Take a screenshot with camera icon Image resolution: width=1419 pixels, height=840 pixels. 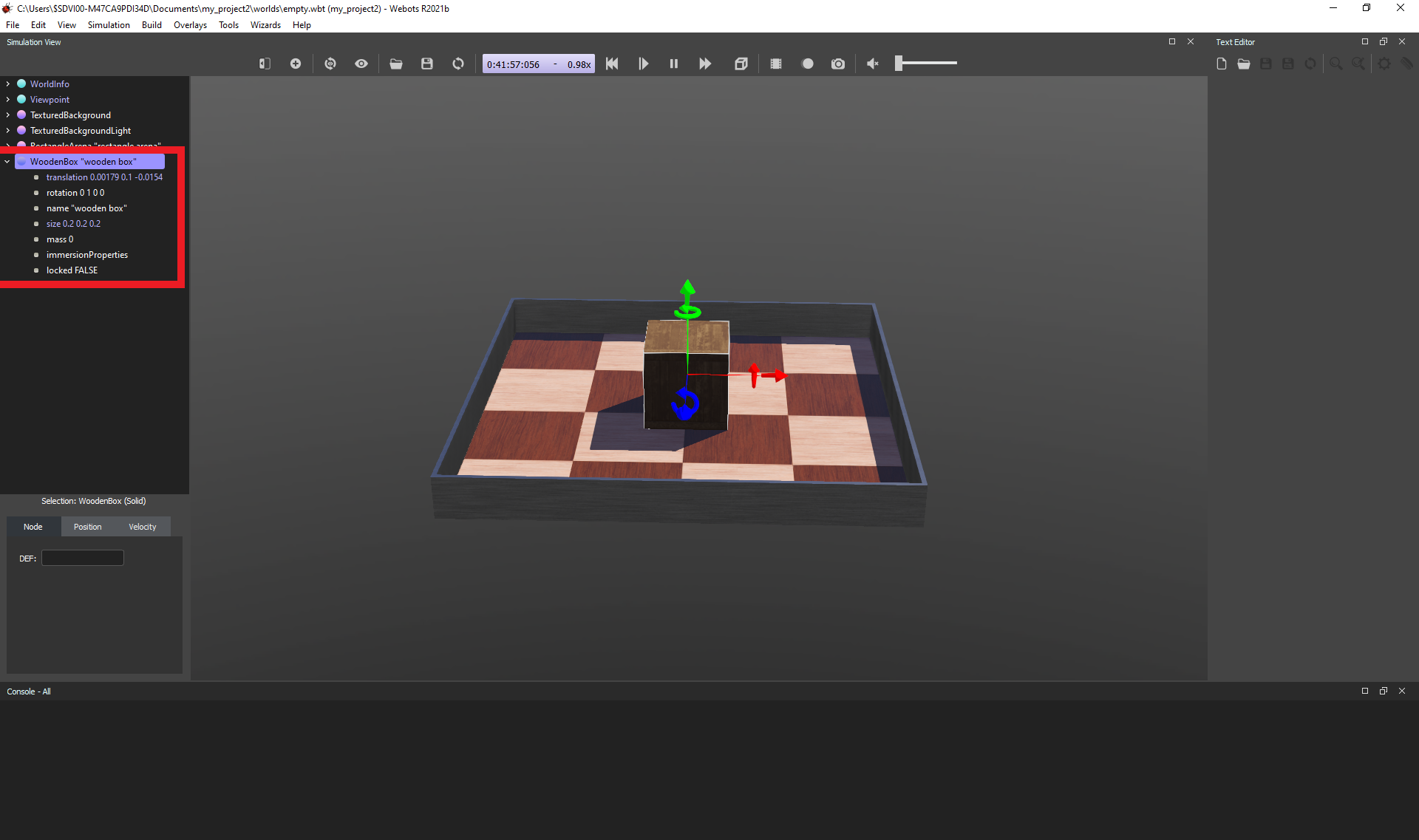coord(837,64)
